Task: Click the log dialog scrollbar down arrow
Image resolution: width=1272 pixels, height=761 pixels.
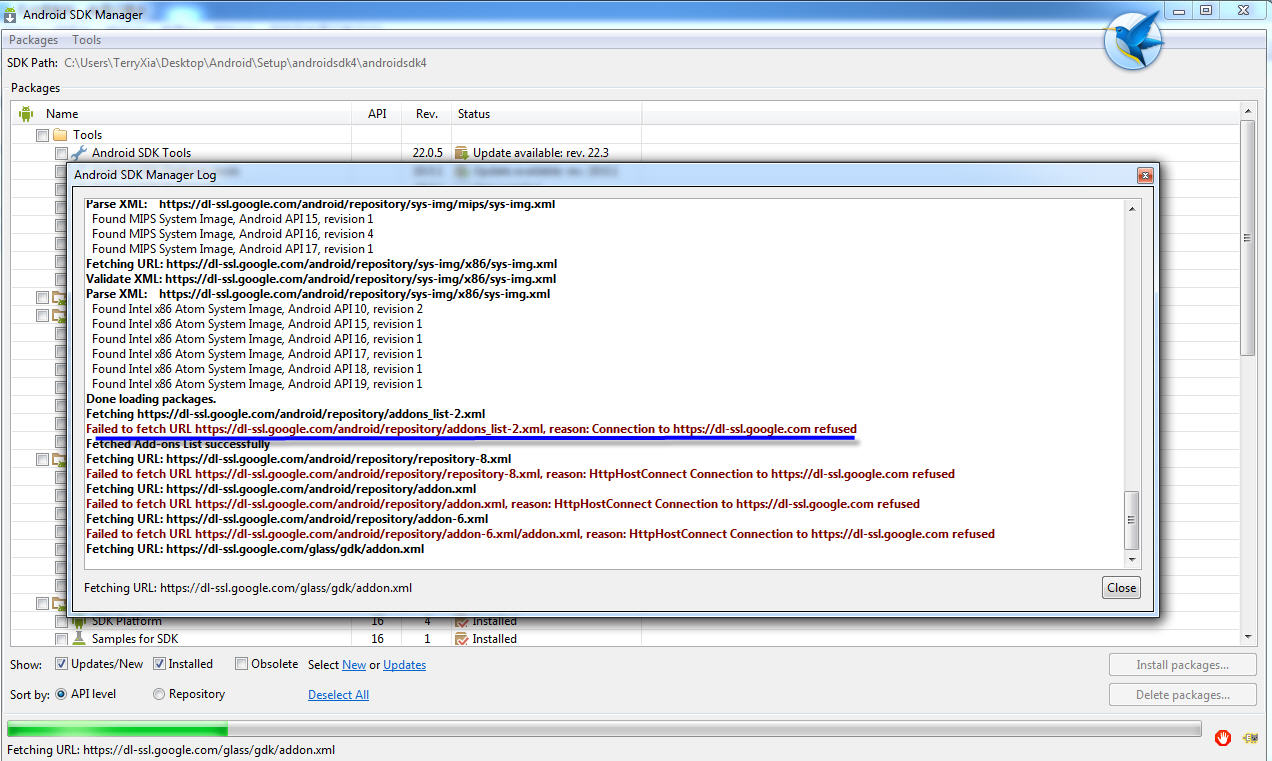Action: [1132, 559]
